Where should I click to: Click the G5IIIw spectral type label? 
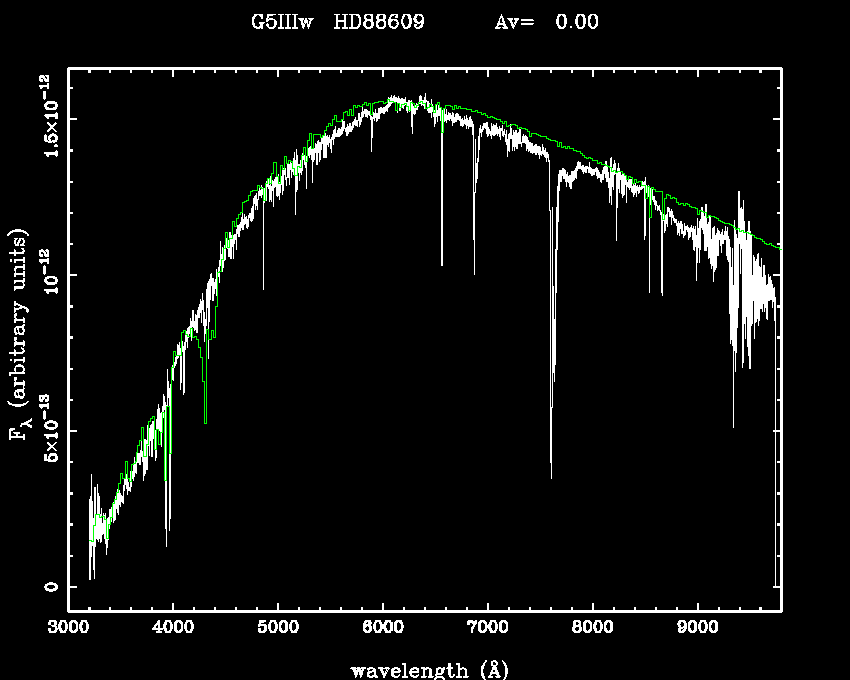pos(282,22)
